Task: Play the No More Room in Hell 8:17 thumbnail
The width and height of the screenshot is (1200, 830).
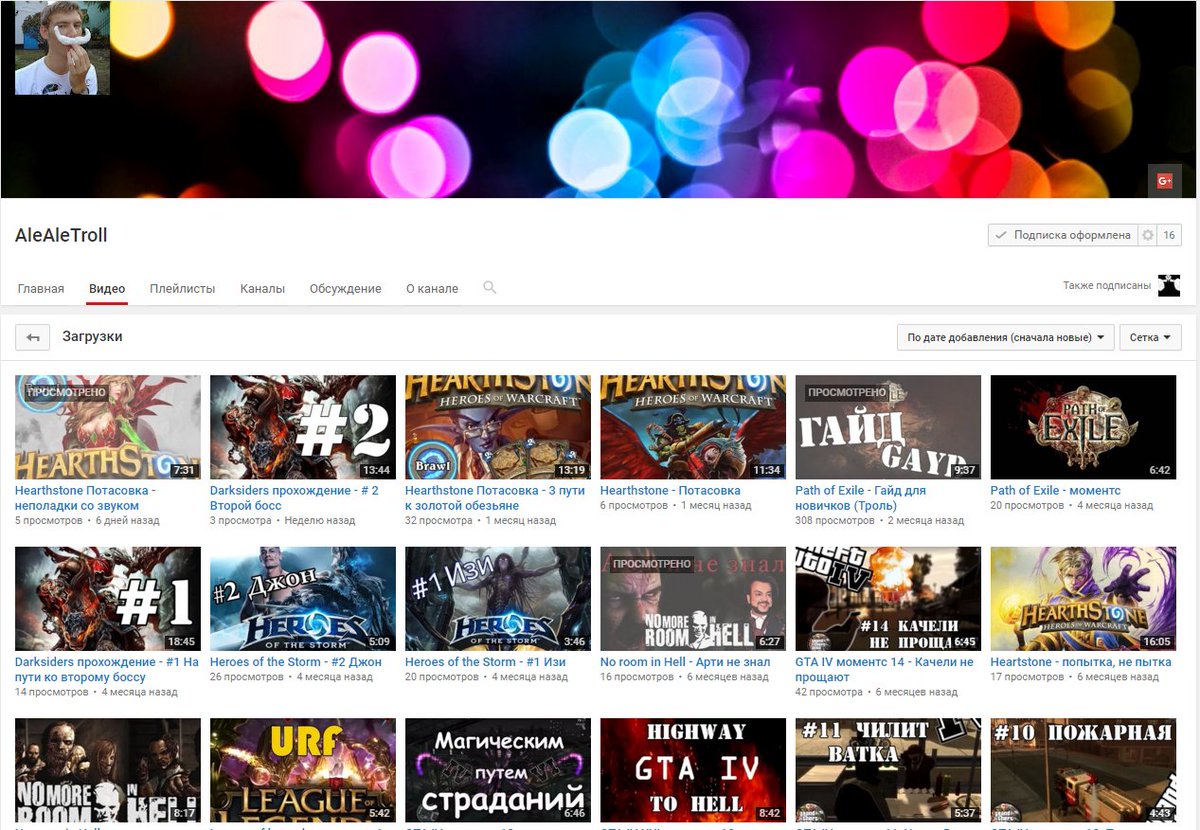Action: pyautogui.click(x=108, y=770)
